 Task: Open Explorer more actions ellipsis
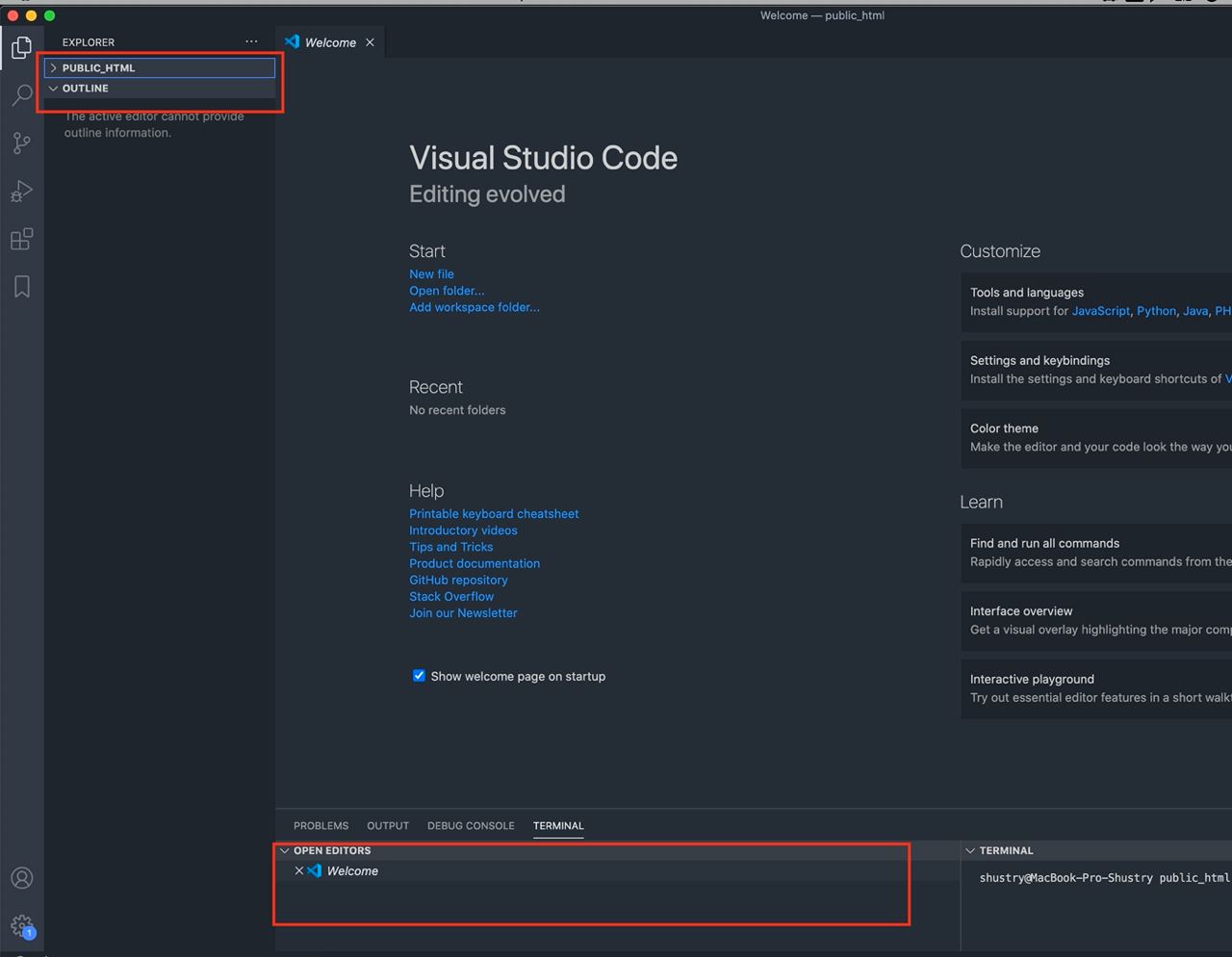[251, 42]
